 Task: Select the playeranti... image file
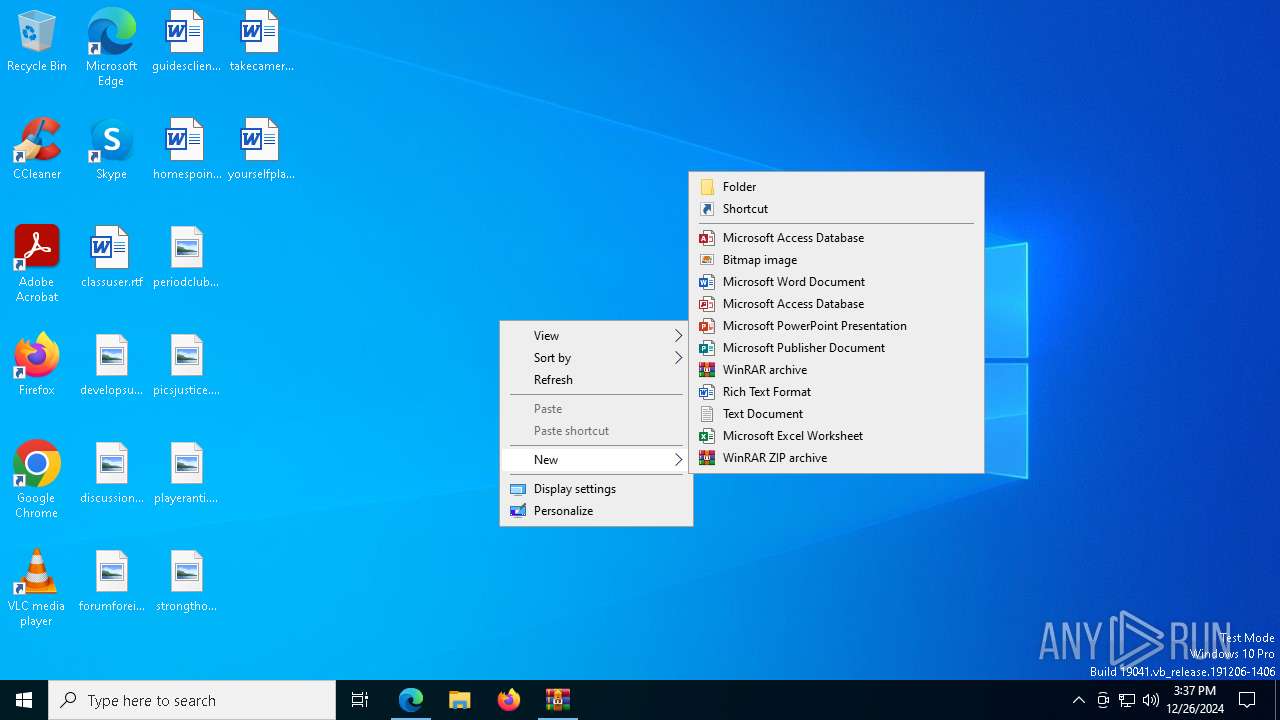tap(186, 474)
